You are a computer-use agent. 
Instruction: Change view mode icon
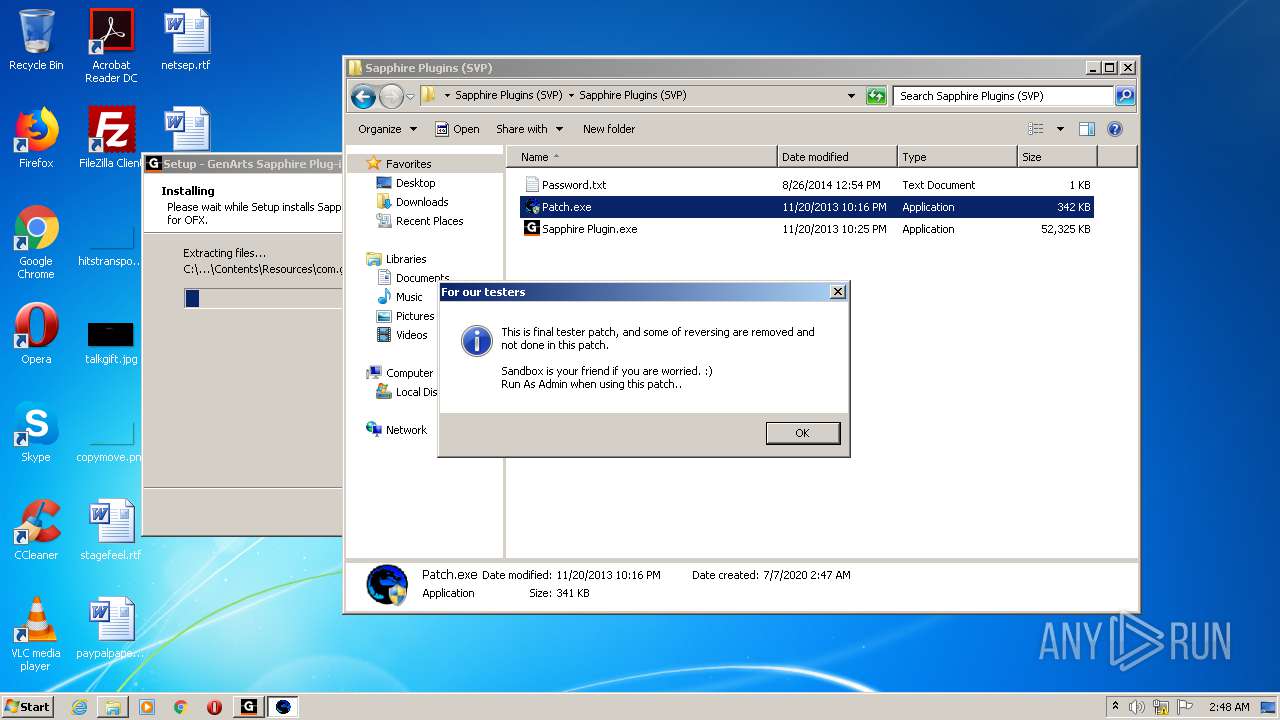coord(1036,129)
